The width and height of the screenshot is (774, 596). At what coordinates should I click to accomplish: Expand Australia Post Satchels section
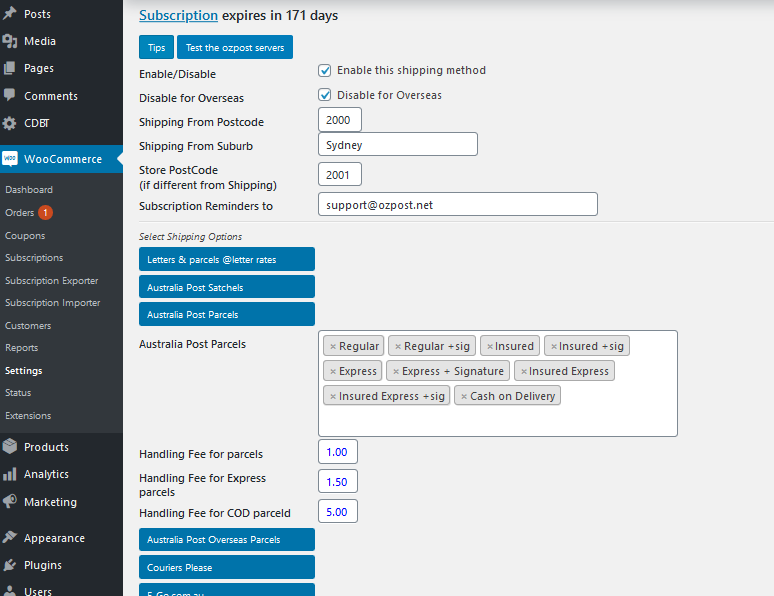tap(227, 287)
